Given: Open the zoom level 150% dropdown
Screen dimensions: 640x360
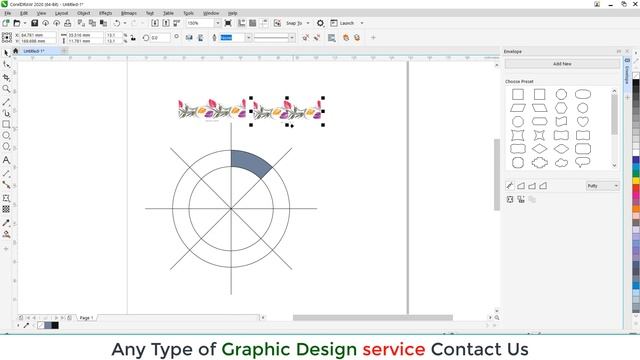Looking at the screenshot, I should [218, 23].
